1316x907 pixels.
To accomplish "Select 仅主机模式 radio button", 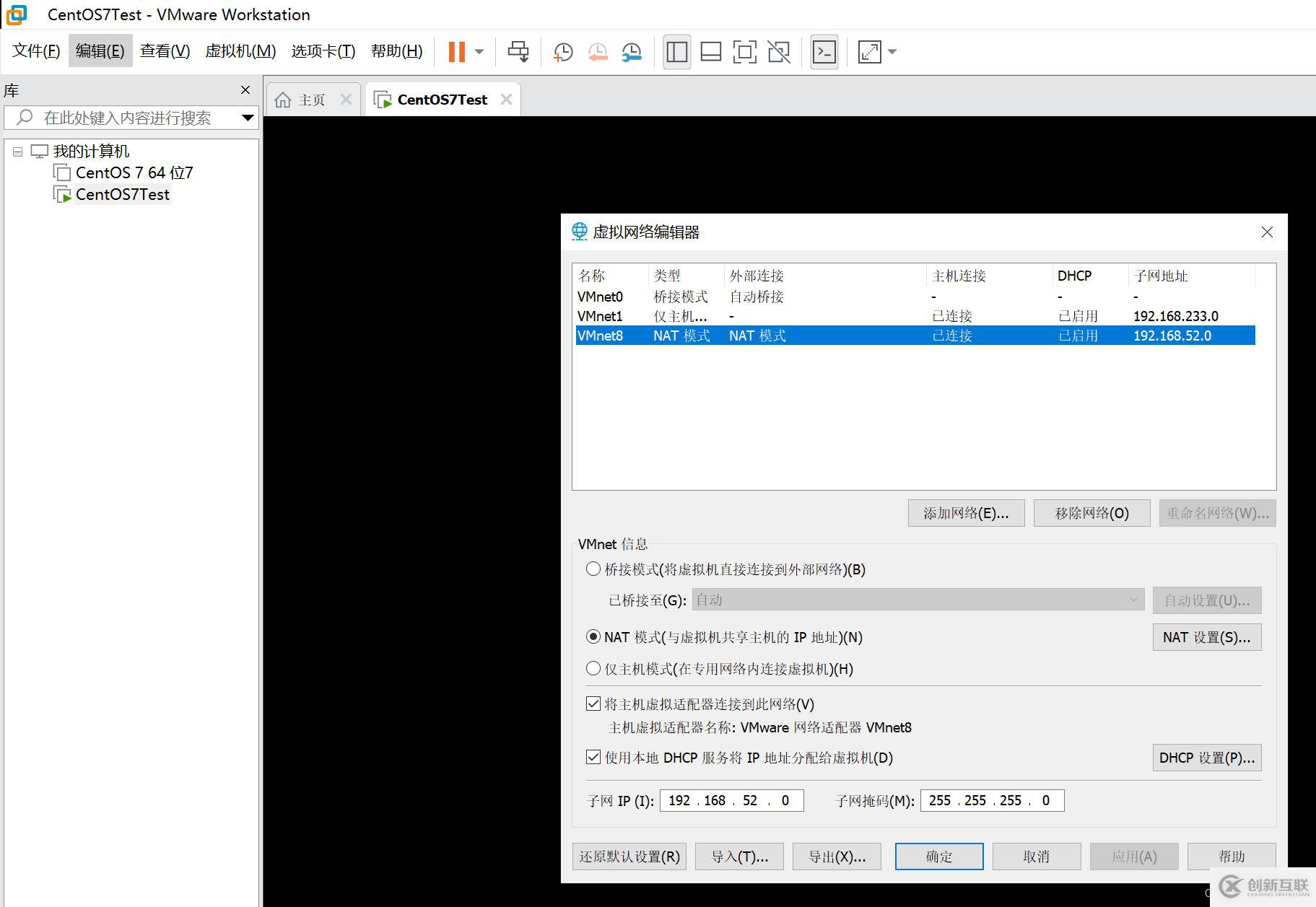I will click(593, 669).
